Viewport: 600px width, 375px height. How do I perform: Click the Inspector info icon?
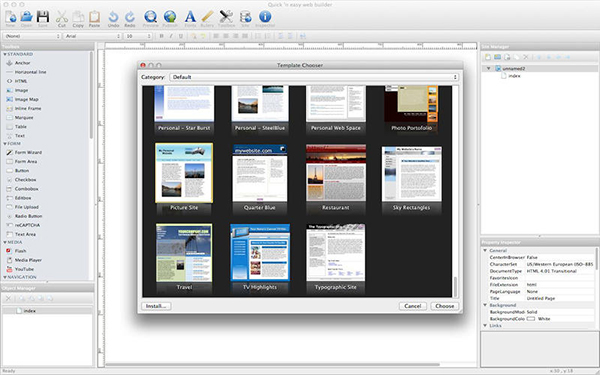[265, 17]
